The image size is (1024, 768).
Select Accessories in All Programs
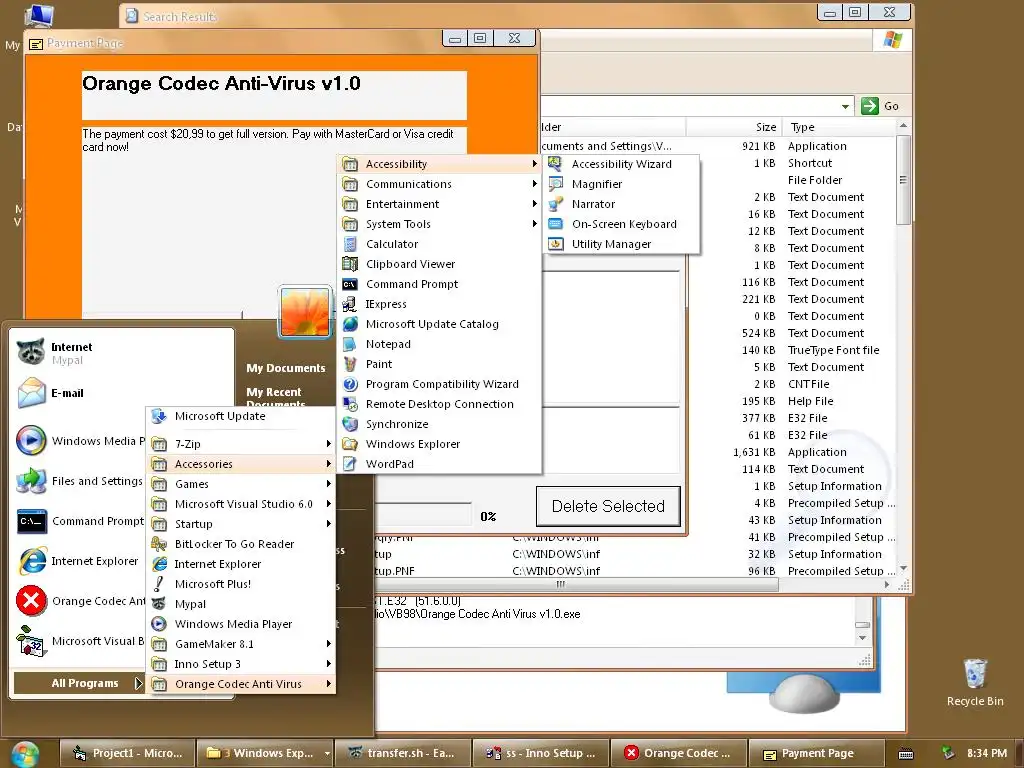point(240,464)
